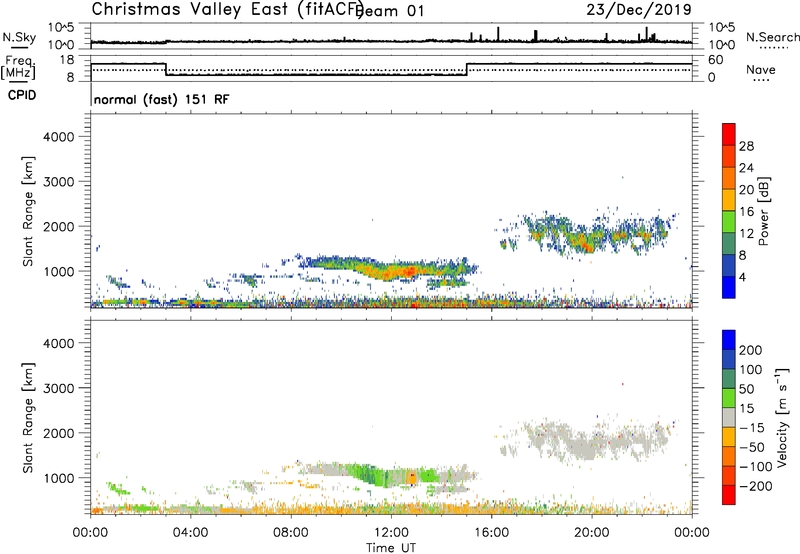Click the 'CPID' label

[22, 95]
